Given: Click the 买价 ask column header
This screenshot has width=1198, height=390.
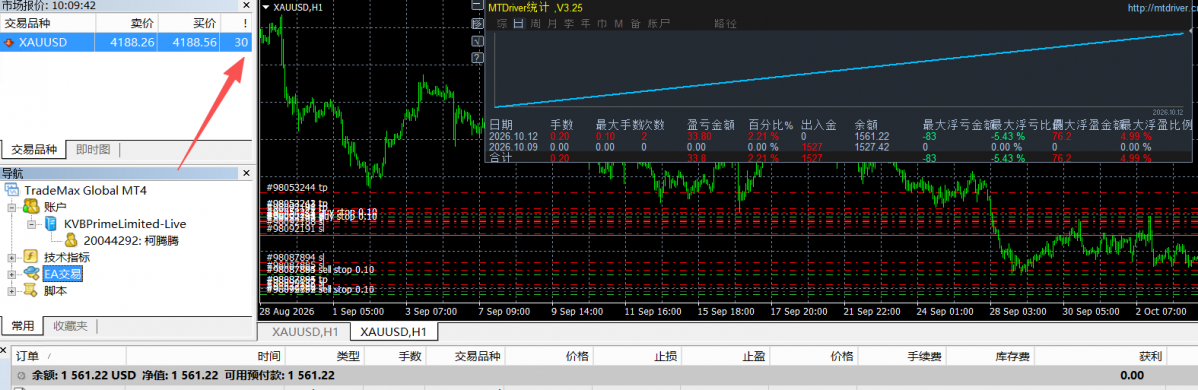Looking at the screenshot, I should tap(189, 23).
